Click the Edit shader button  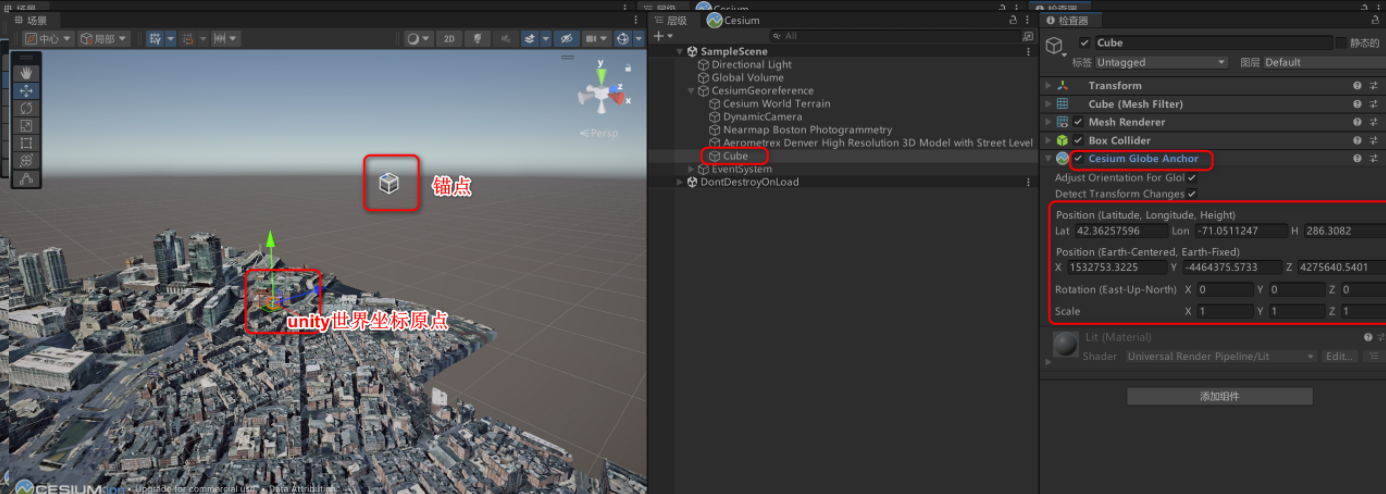(x=1339, y=356)
